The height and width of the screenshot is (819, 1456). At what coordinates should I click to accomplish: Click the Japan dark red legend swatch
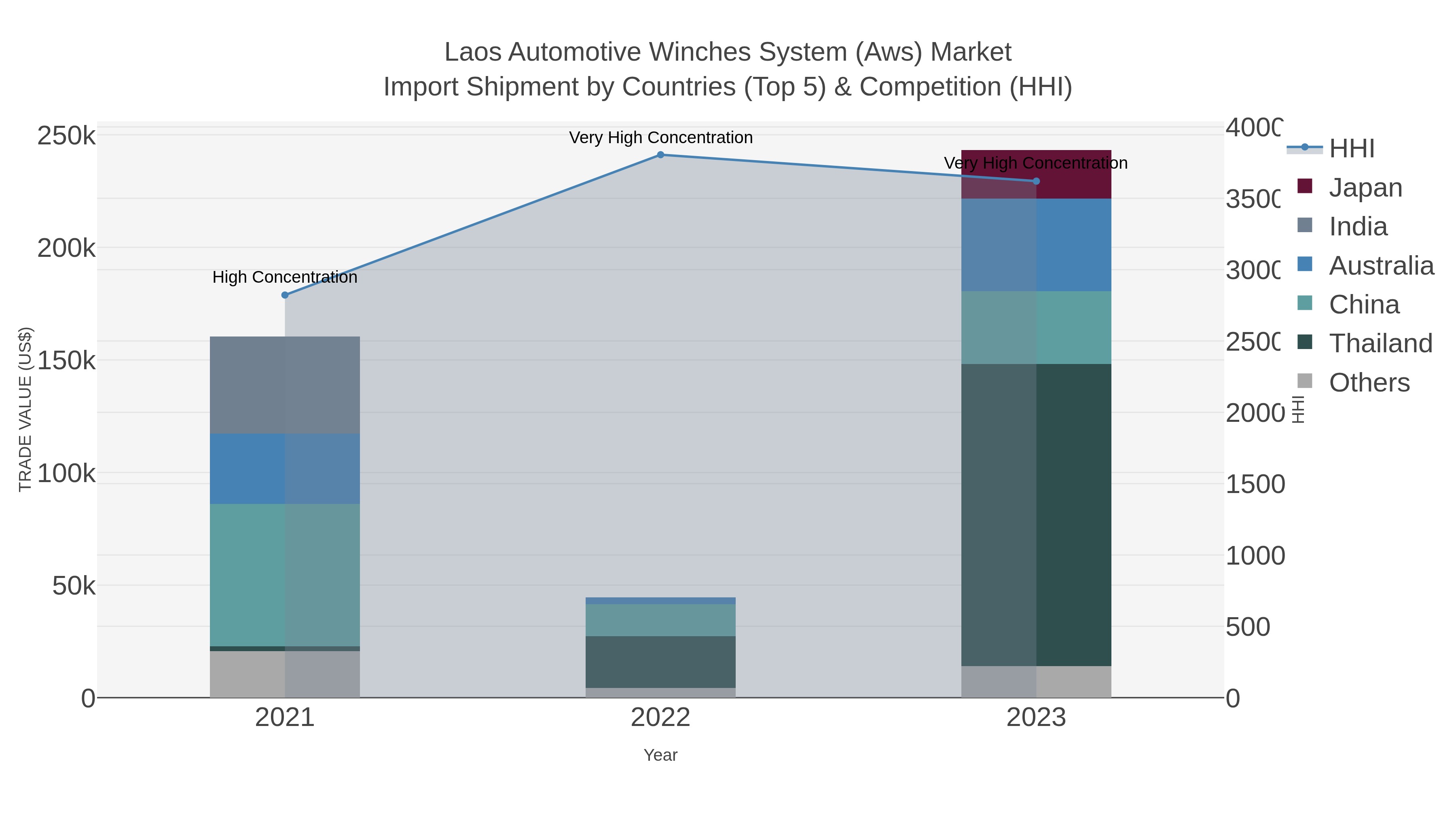[x=1304, y=186]
